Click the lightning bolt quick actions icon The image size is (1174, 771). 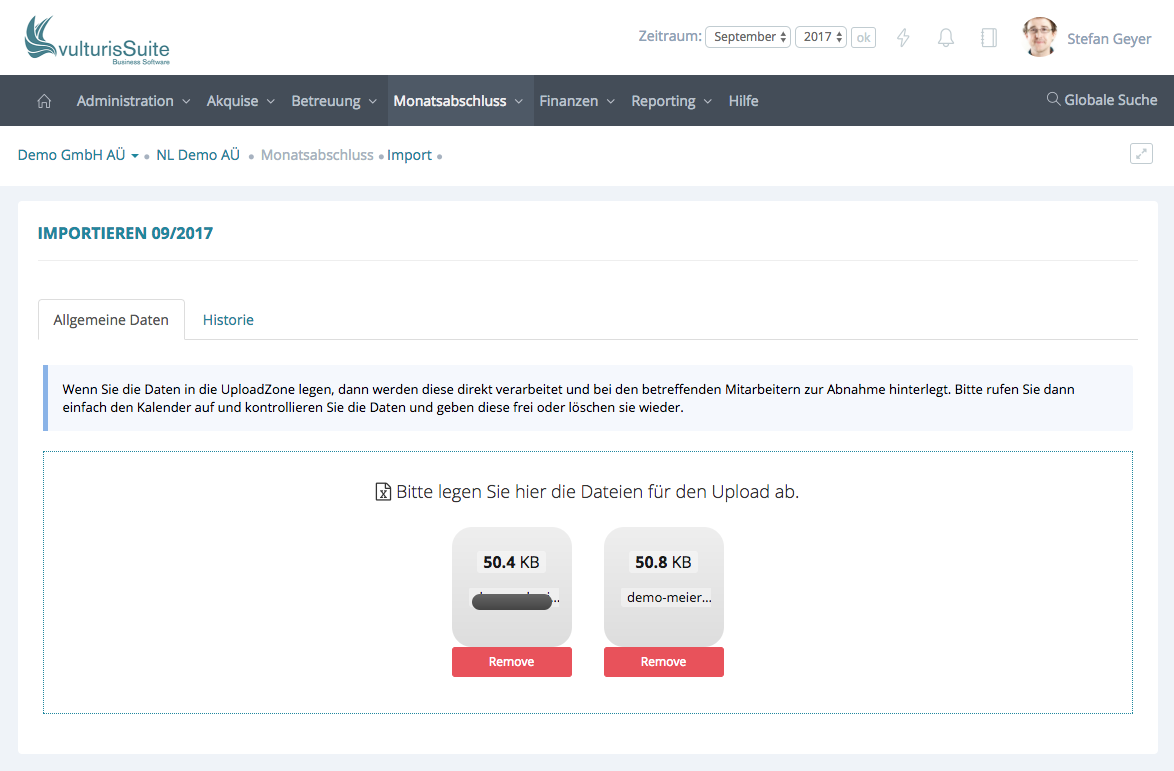point(903,38)
